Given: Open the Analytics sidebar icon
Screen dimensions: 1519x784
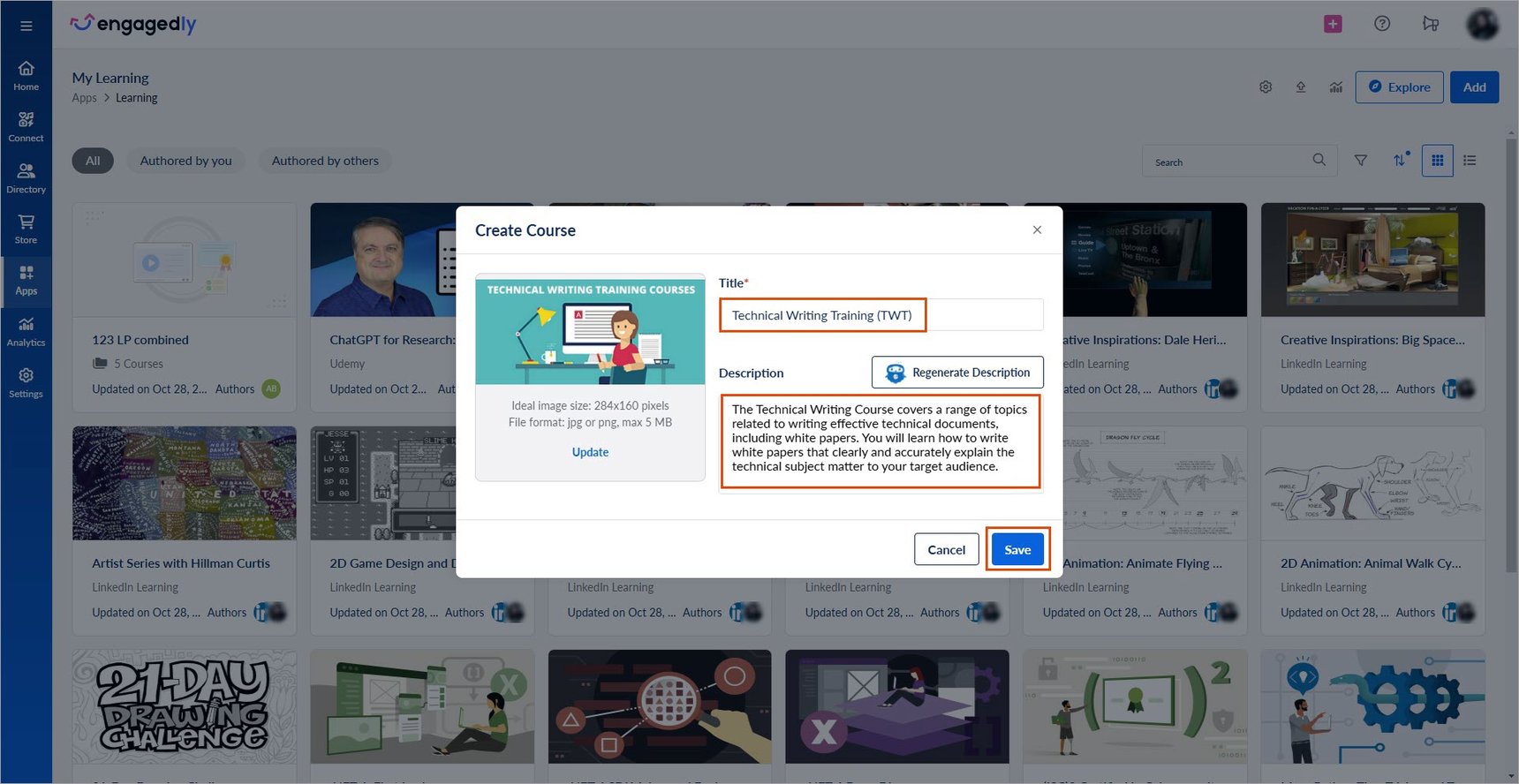Looking at the screenshot, I should tap(26, 332).
